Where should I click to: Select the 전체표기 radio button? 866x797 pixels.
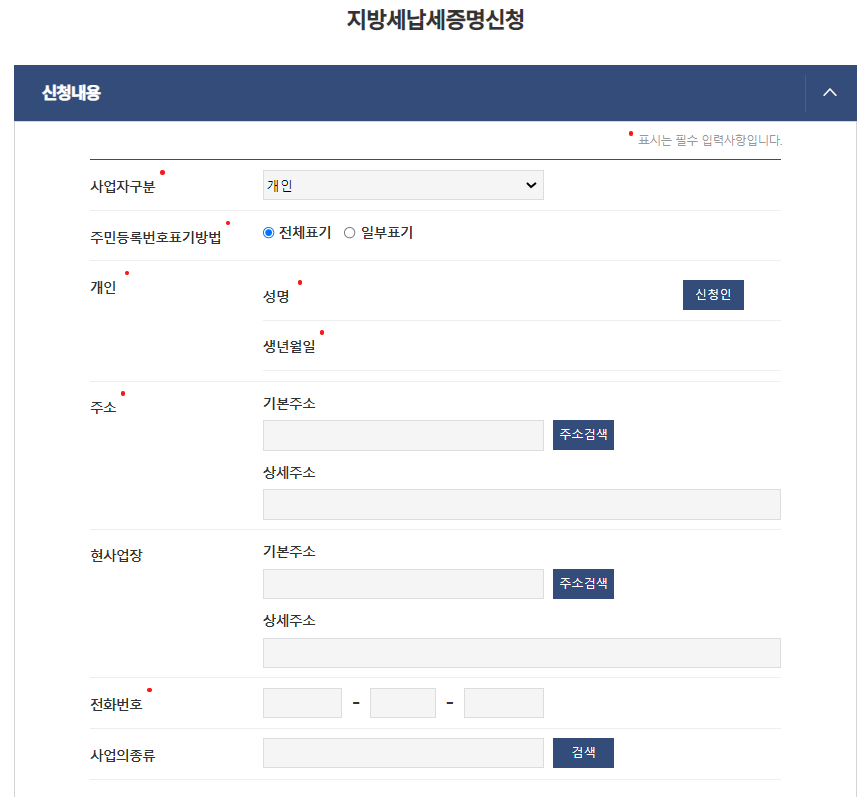268,233
